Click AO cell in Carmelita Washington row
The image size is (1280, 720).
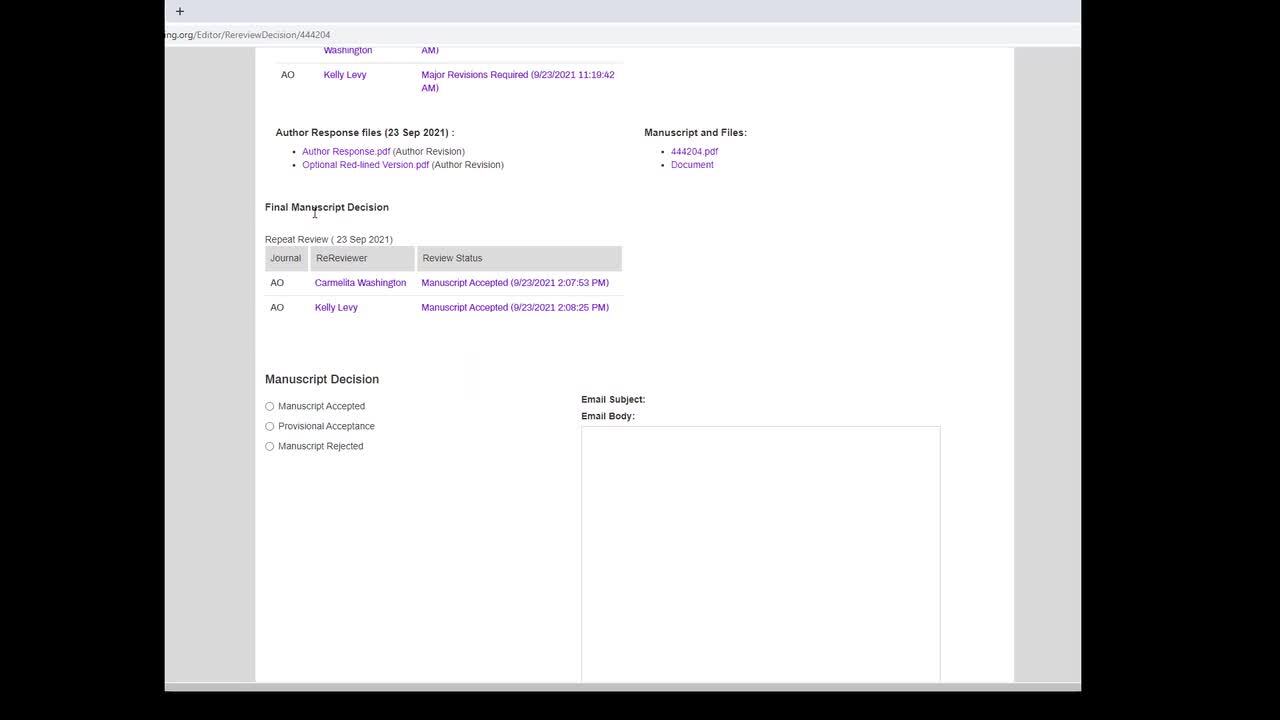coord(277,283)
